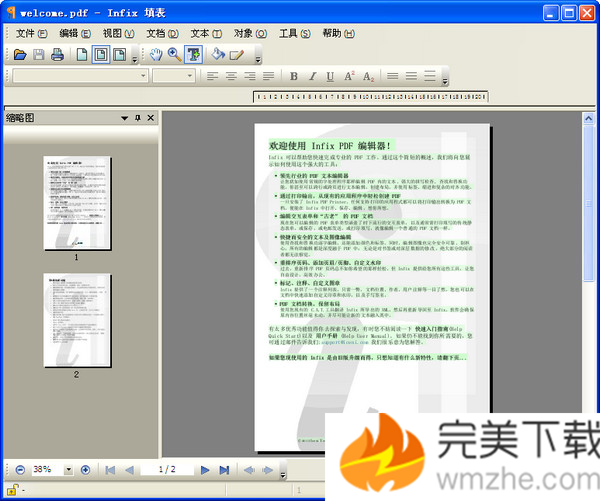
Task: Click the horizontal ruler bar
Action: pos(371,97)
